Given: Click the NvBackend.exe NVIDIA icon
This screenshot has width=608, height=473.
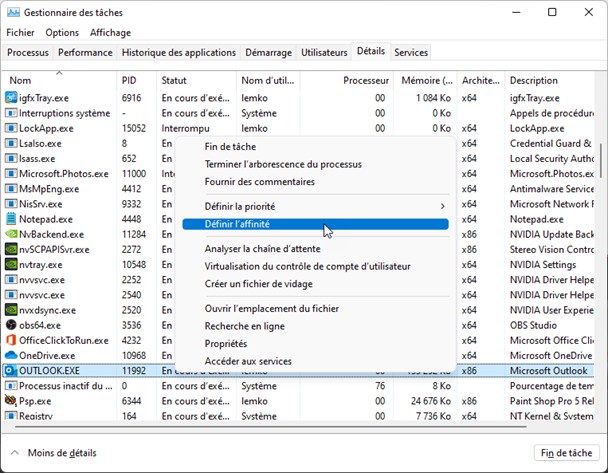Looking at the screenshot, I should pos(10,234).
